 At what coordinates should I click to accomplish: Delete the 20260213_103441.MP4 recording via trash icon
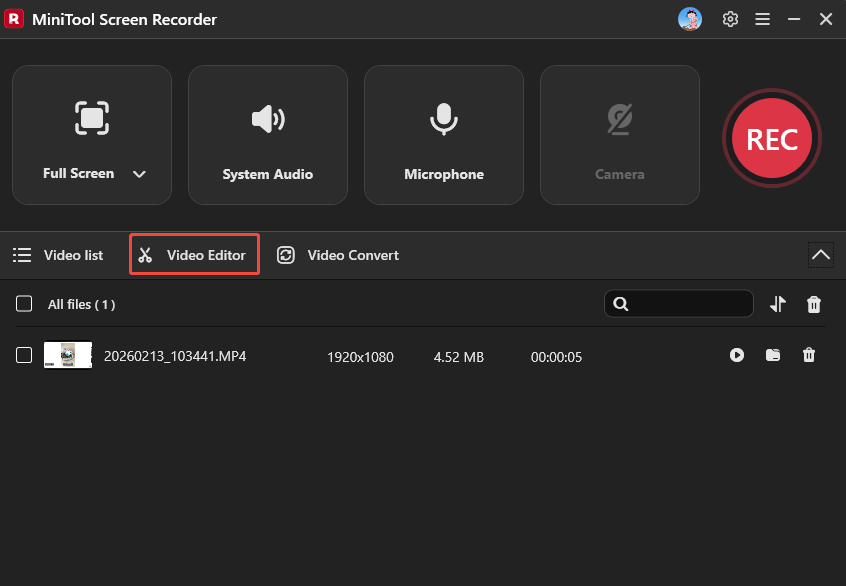pos(809,355)
